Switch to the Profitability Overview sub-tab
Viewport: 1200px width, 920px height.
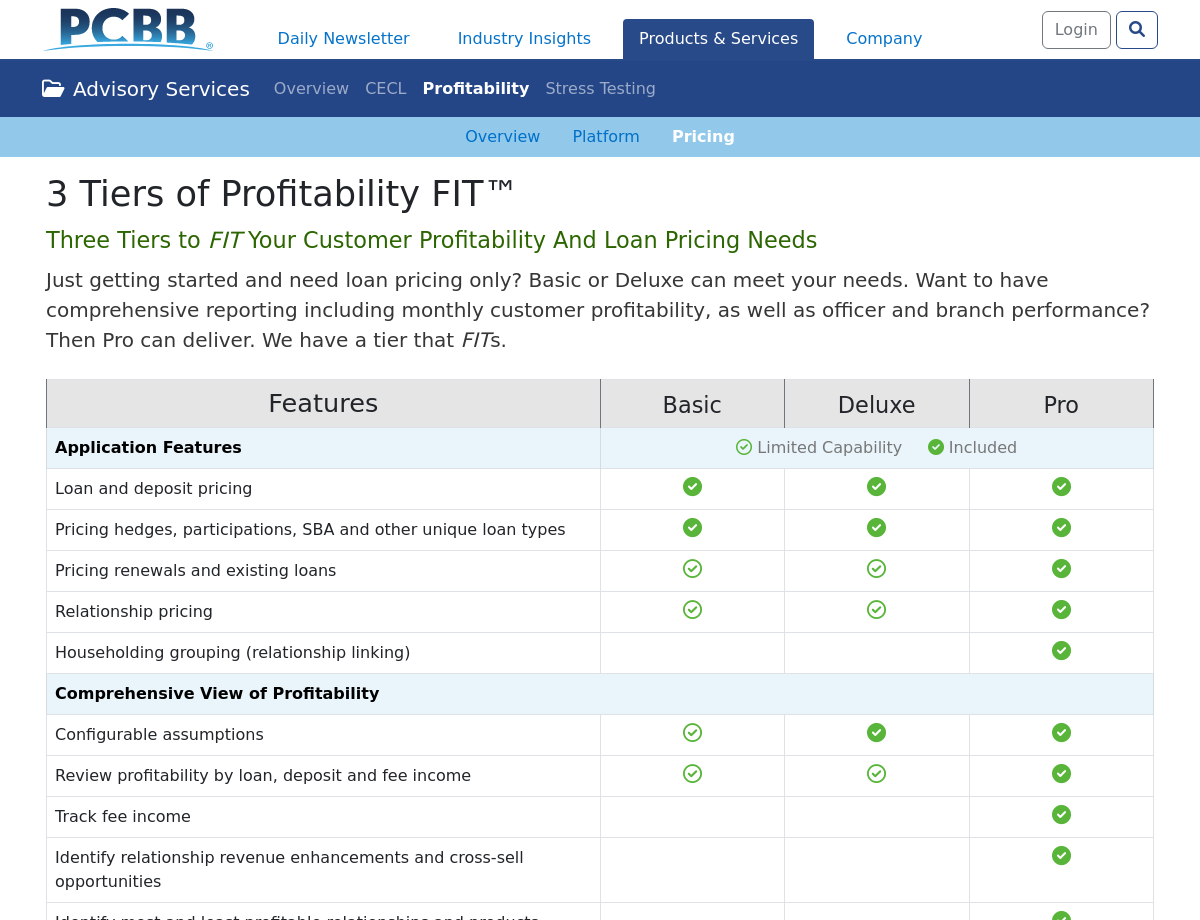[x=502, y=136]
